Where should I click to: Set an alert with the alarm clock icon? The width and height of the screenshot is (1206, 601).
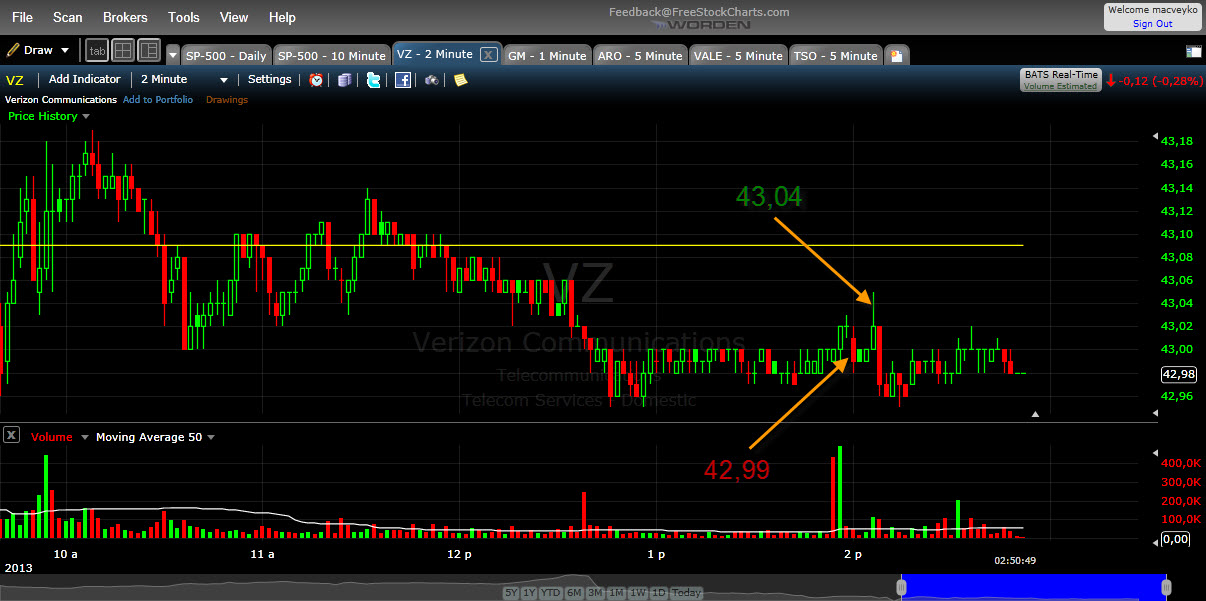[x=316, y=80]
